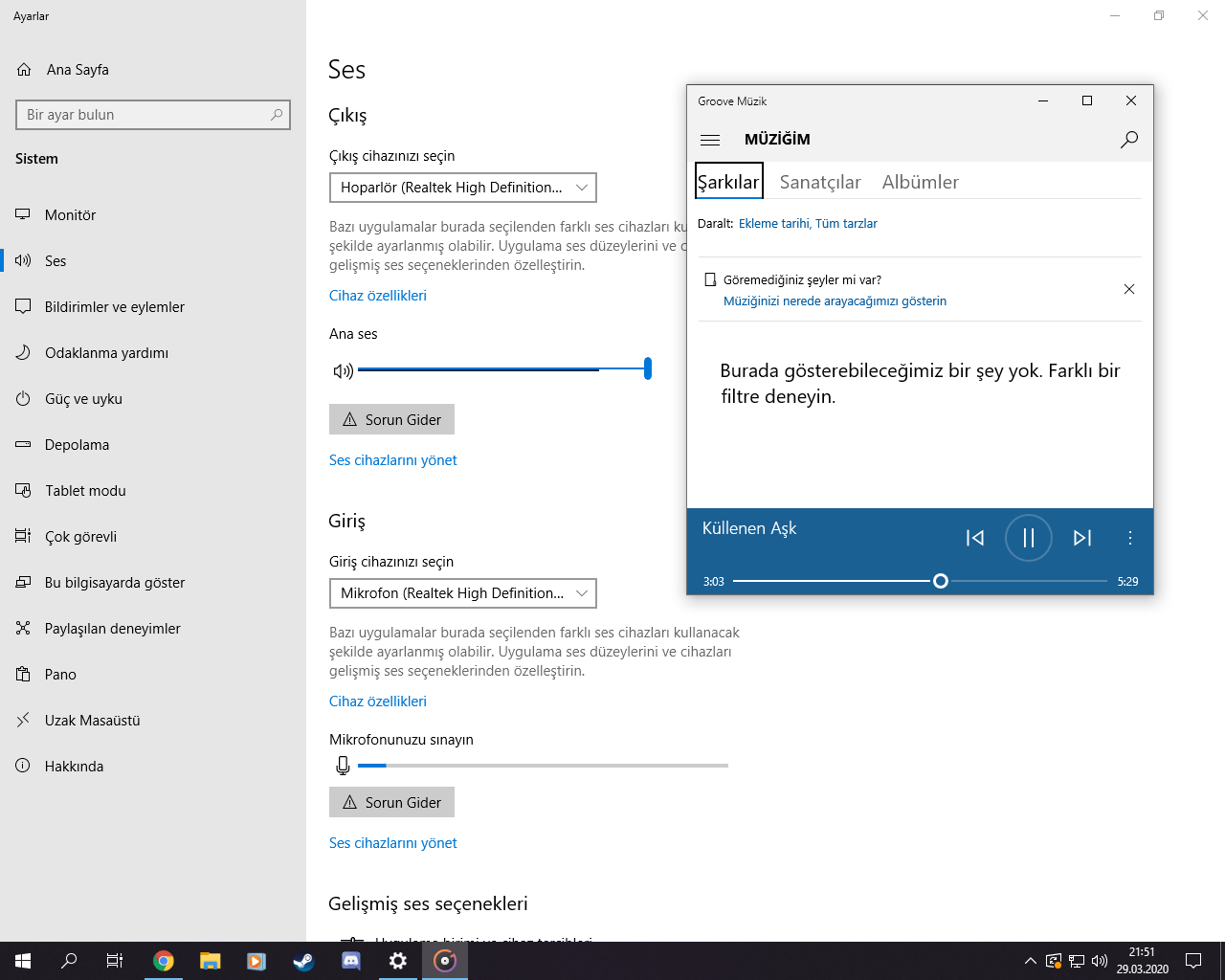The image size is (1225, 980).
Task: Open Odaklanma yardımı settings
Action: [153, 353]
